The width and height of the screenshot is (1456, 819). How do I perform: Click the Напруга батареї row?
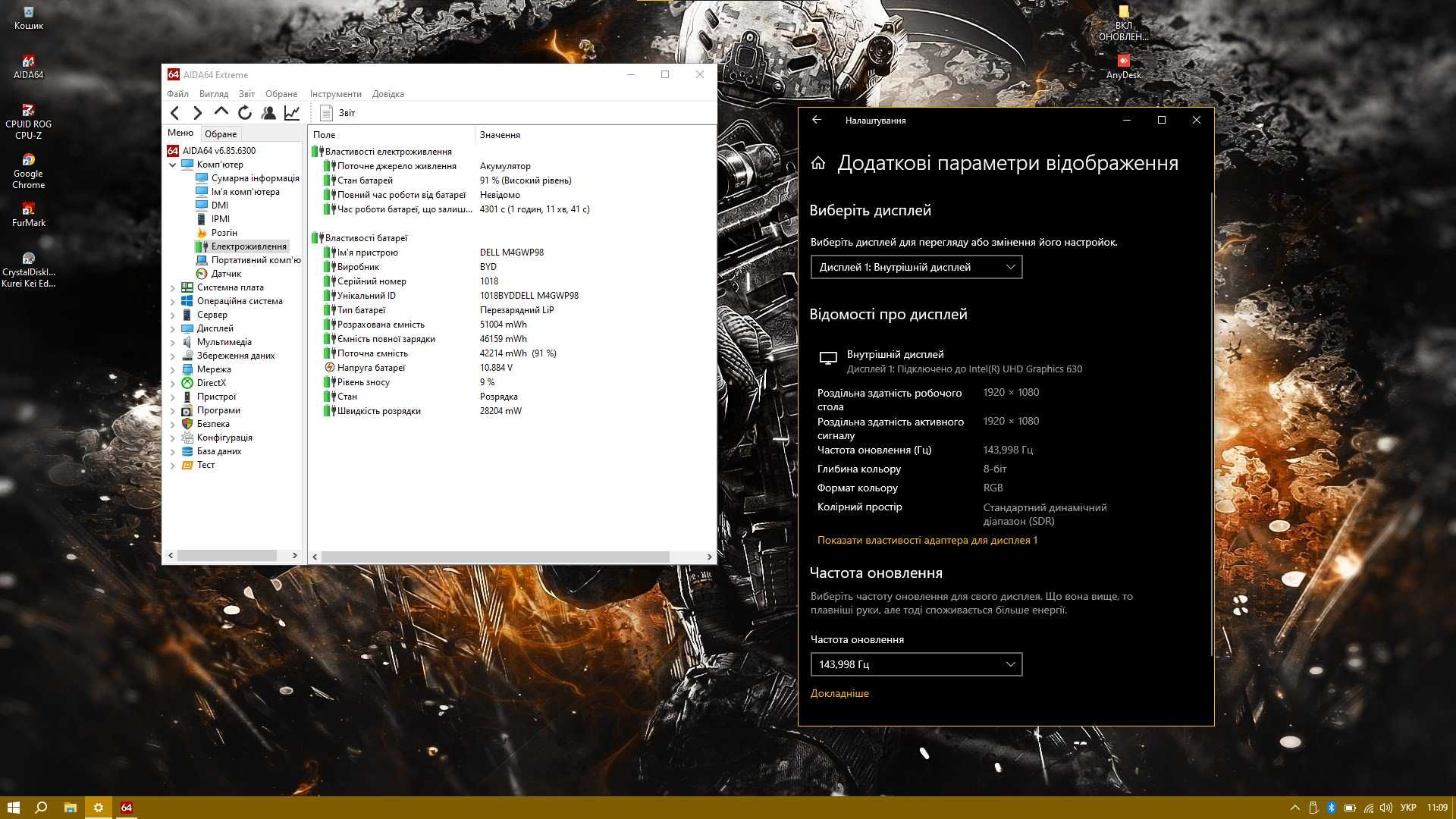coord(512,368)
